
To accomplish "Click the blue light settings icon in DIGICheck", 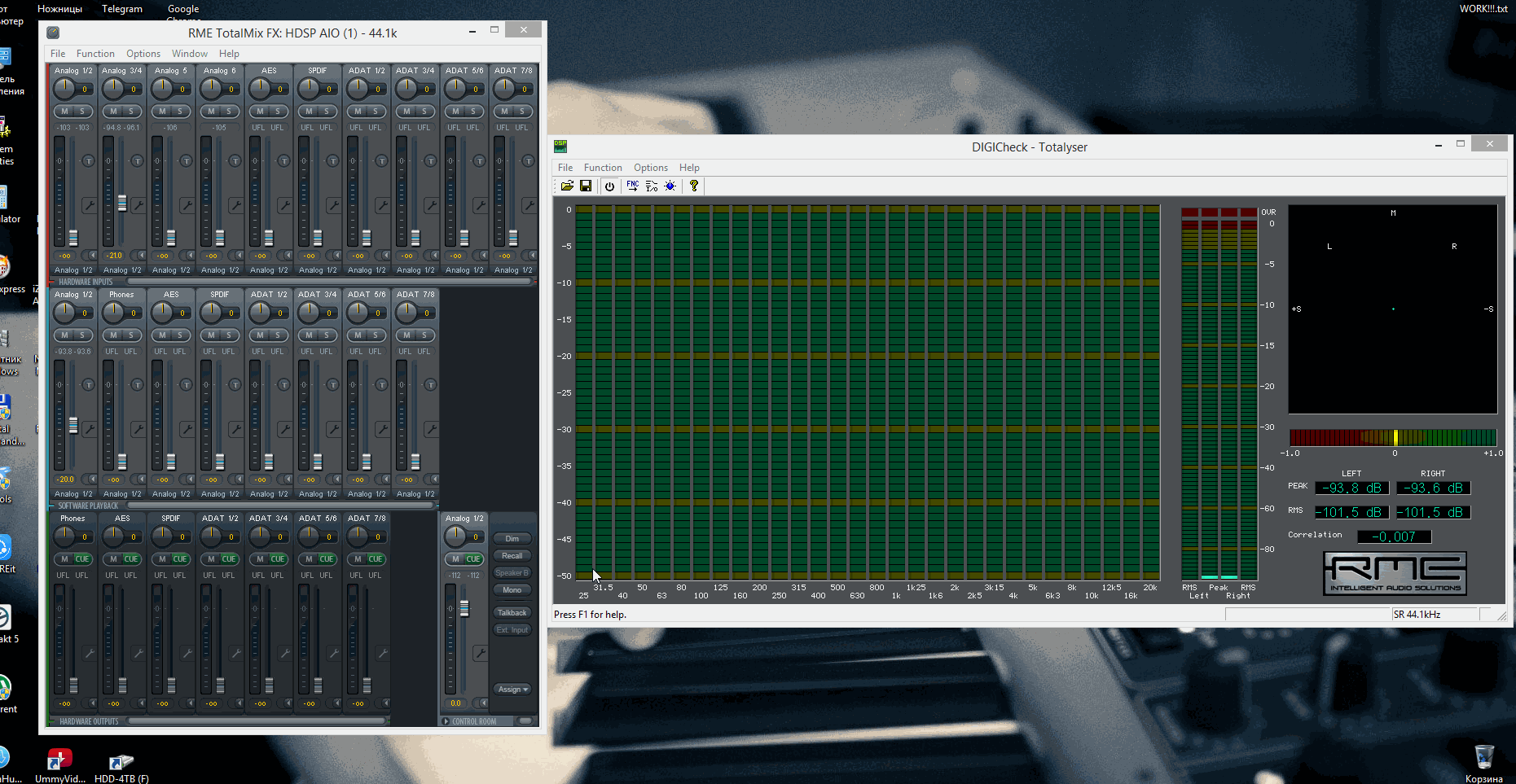I will click(x=670, y=186).
